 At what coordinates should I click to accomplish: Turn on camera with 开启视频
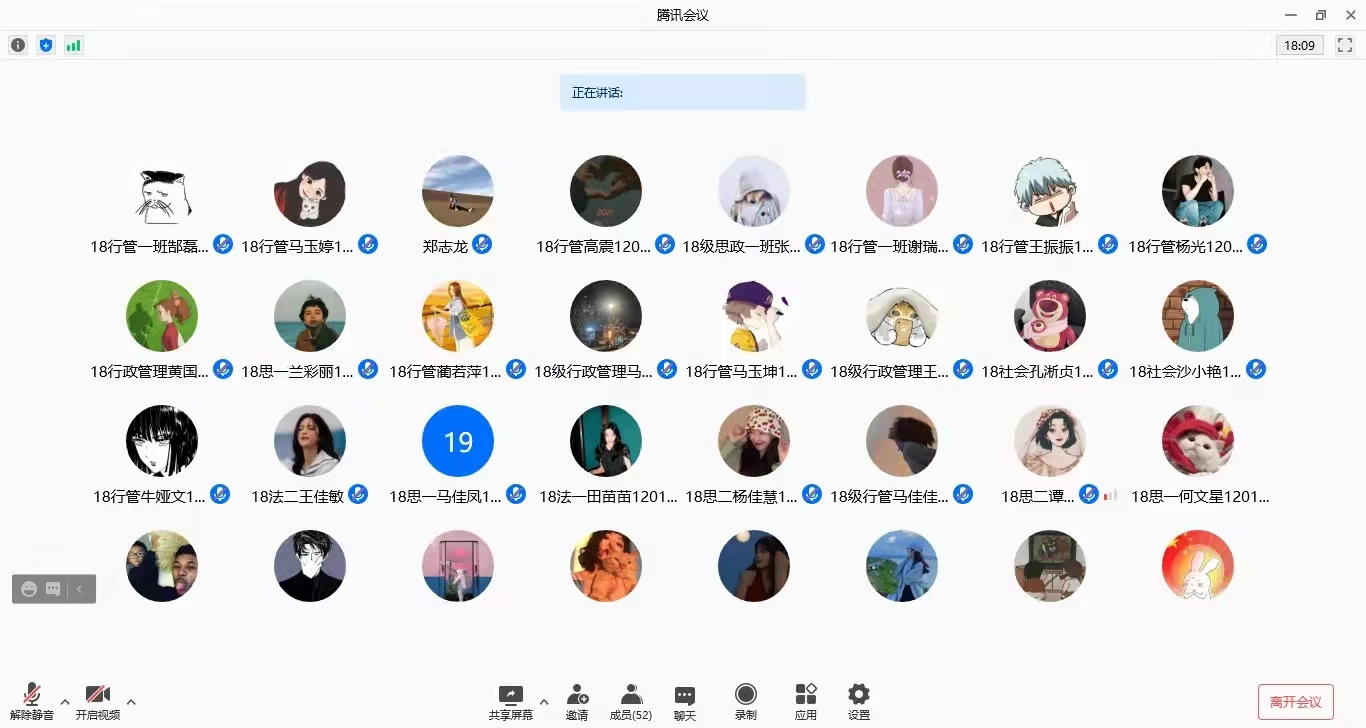[x=98, y=702]
